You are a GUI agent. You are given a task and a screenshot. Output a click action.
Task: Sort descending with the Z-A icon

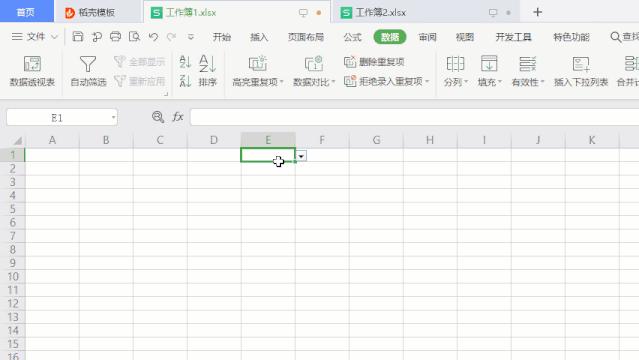185,81
